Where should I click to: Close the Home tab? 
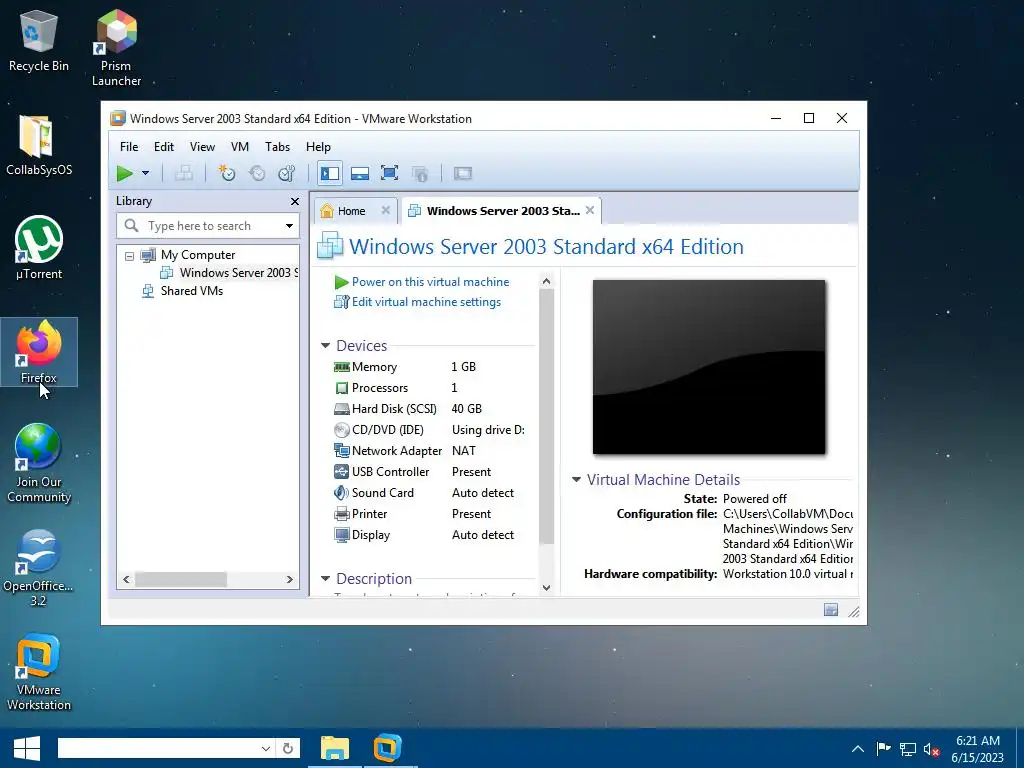385,210
